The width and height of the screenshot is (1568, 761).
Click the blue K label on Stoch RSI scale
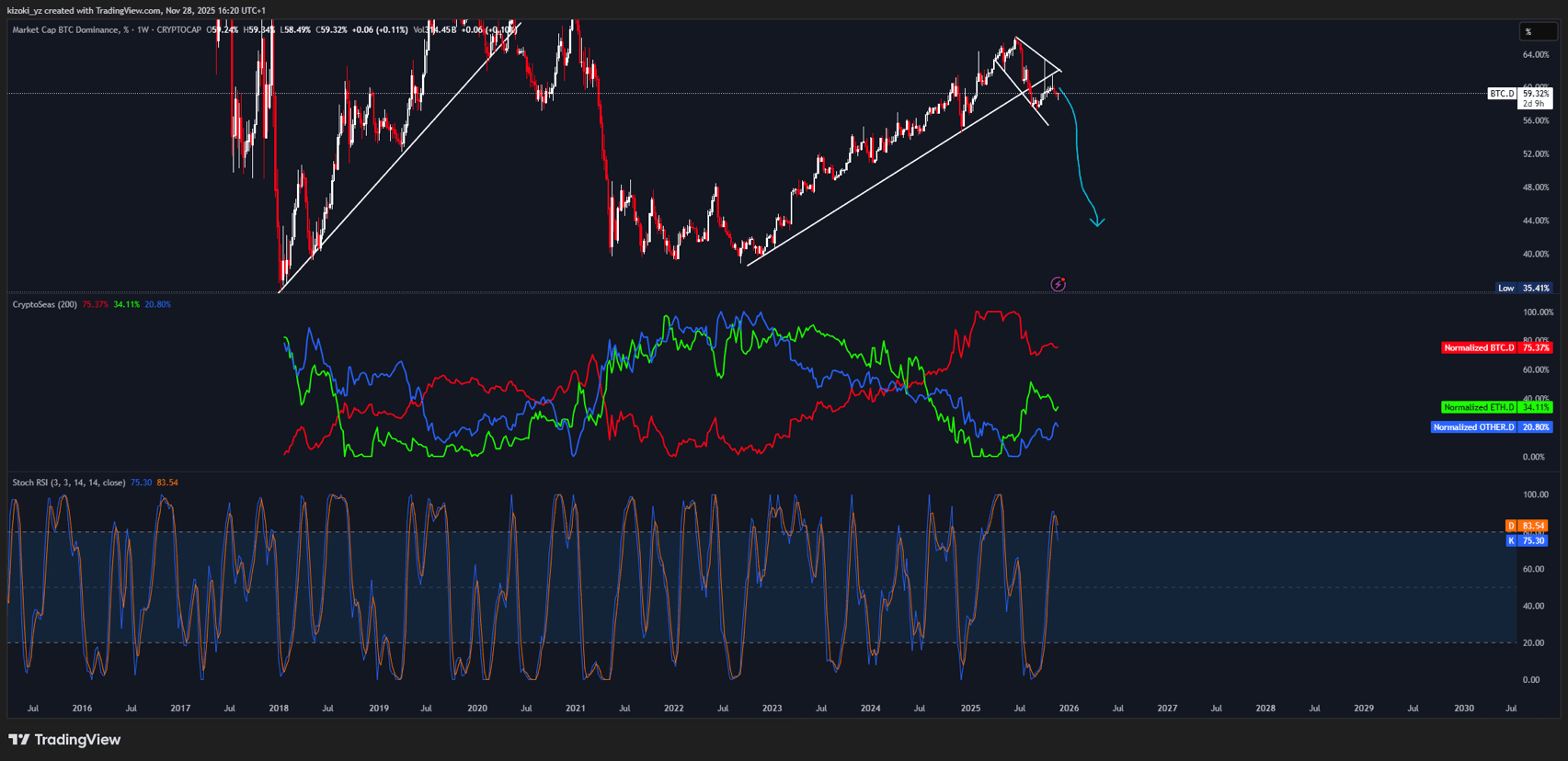click(1510, 541)
